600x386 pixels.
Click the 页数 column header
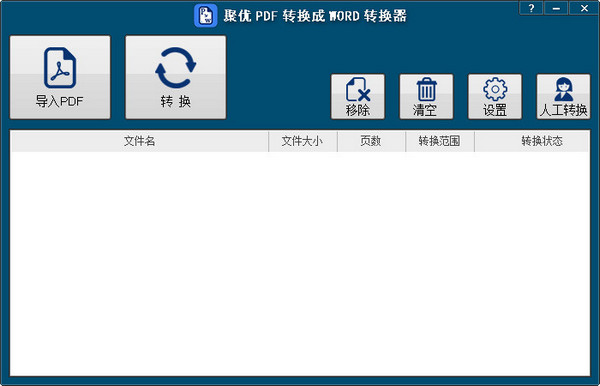point(371,141)
